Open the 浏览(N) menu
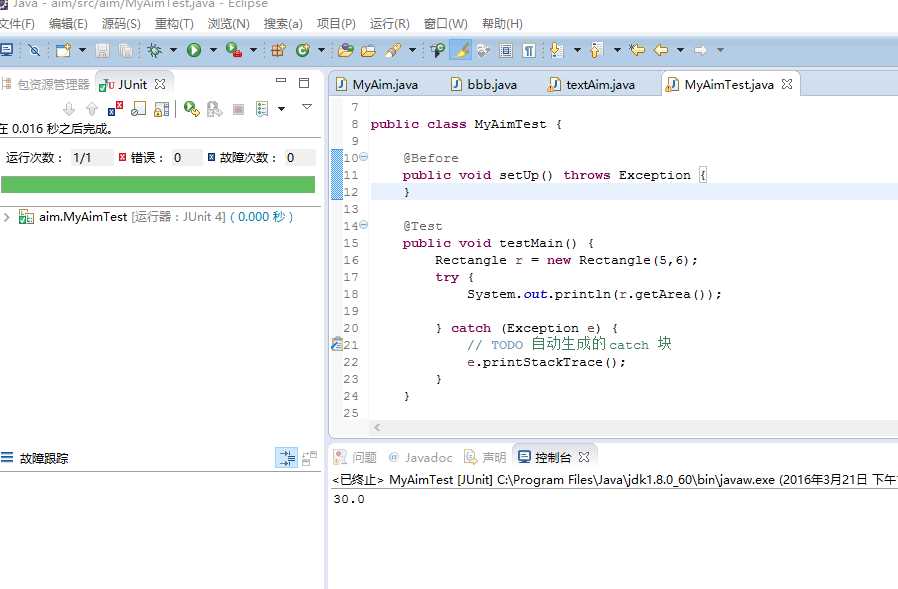This screenshot has width=898, height=589. (x=229, y=23)
